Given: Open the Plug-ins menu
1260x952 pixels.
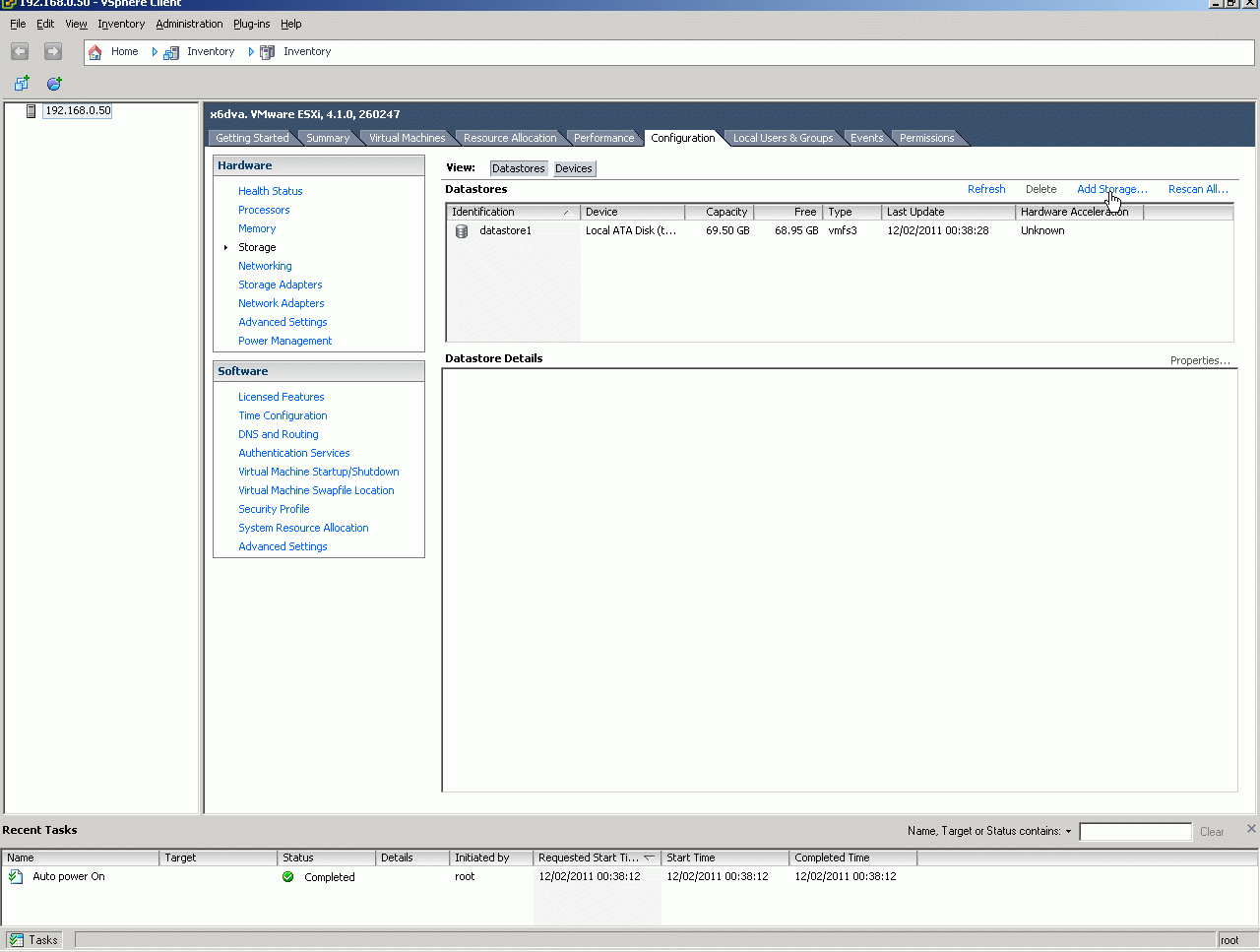Looking at the screenshot, I should click(x=252, y=24).
